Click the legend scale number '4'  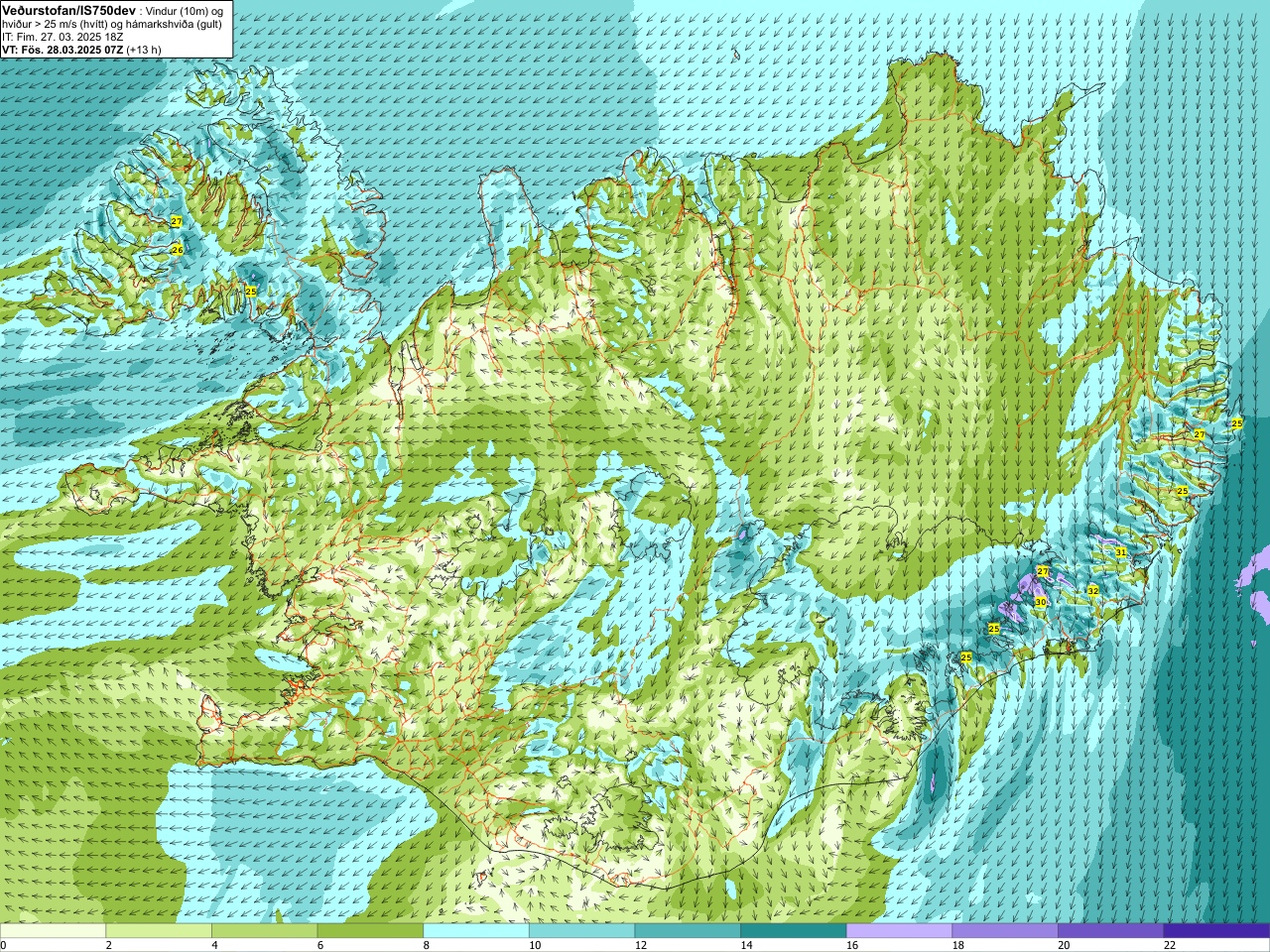pos(214,945)
